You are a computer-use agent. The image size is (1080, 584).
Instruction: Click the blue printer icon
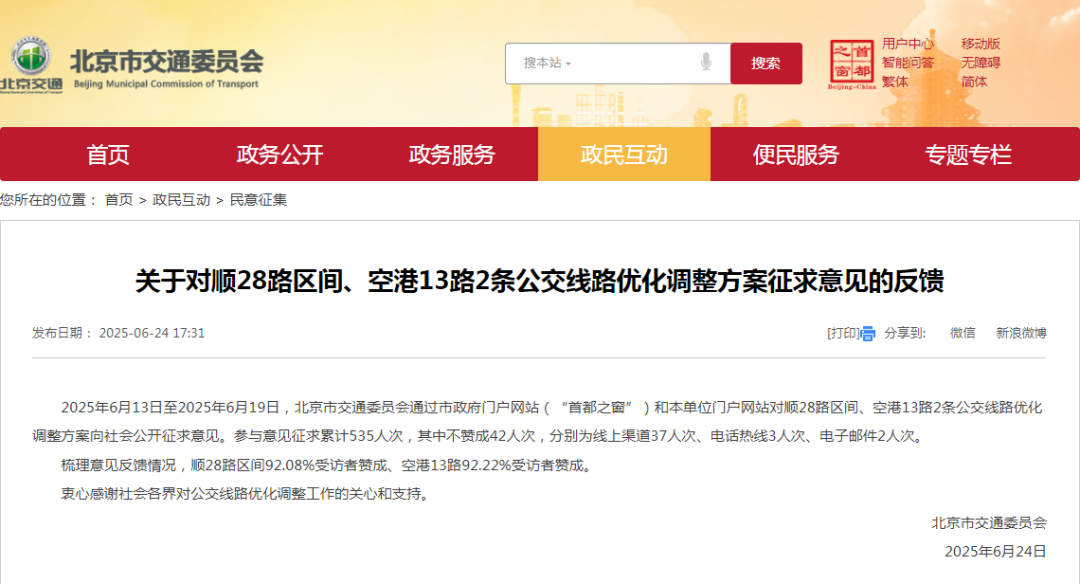[868, 334]
